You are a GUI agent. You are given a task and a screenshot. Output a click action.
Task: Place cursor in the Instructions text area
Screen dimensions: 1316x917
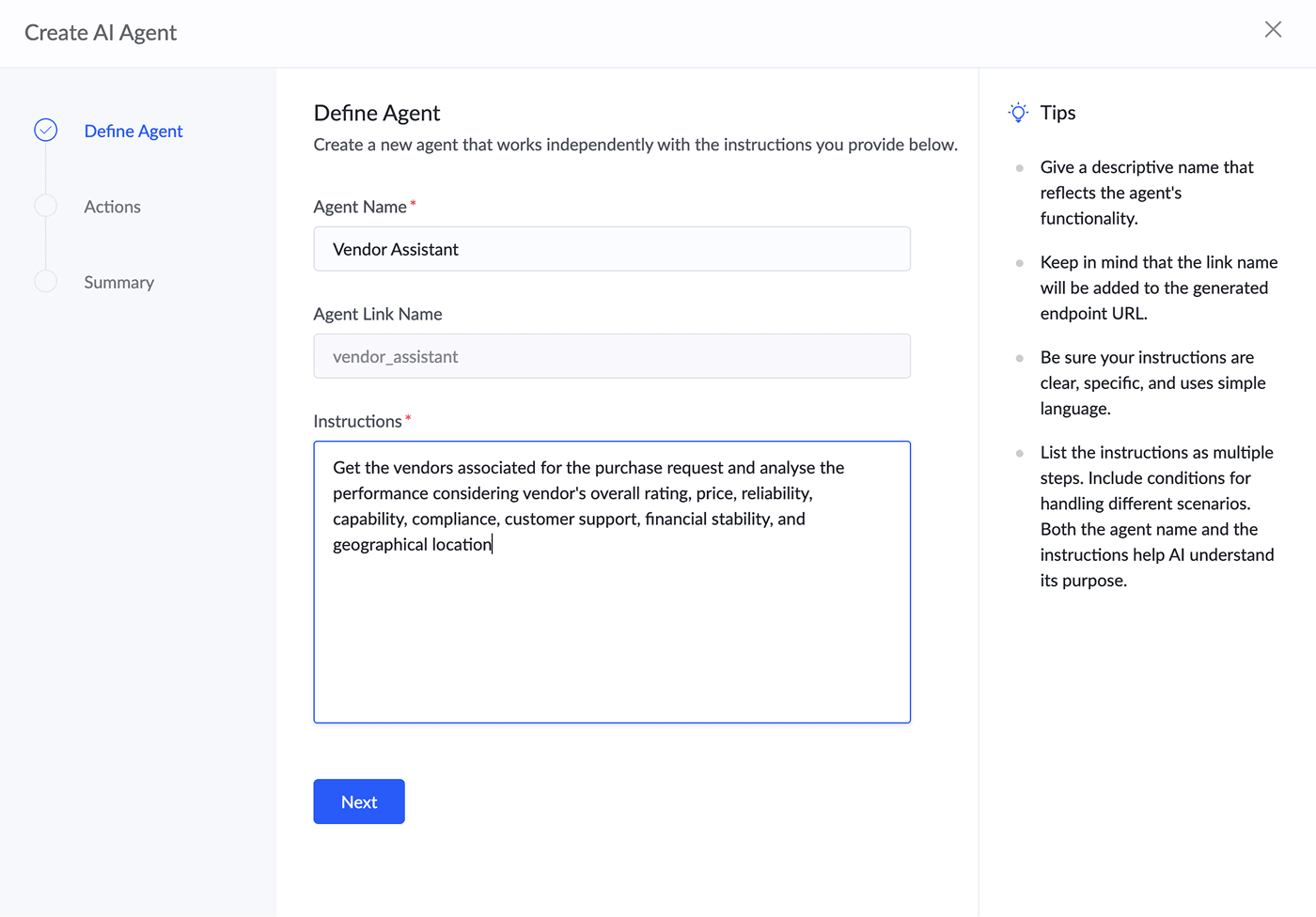click(x=611, y=629)
